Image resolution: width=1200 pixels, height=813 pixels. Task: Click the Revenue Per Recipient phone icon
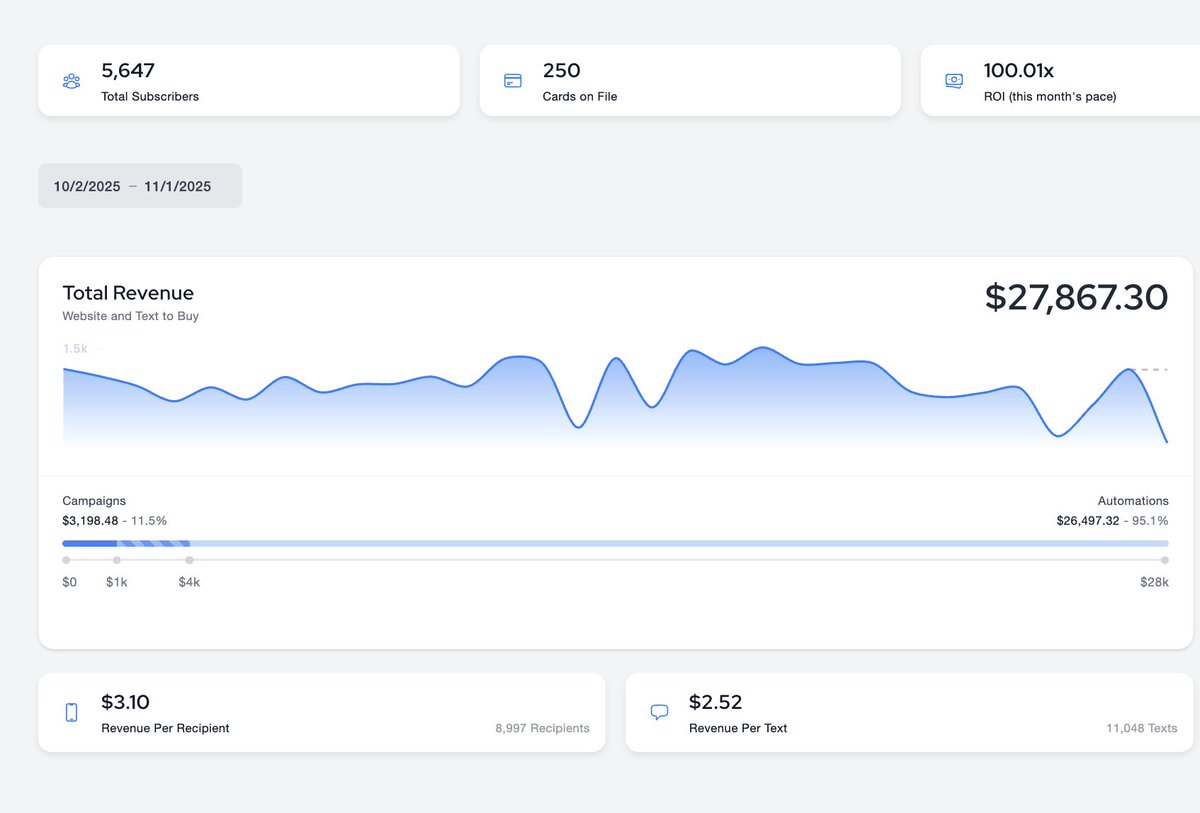coord(71,712)
